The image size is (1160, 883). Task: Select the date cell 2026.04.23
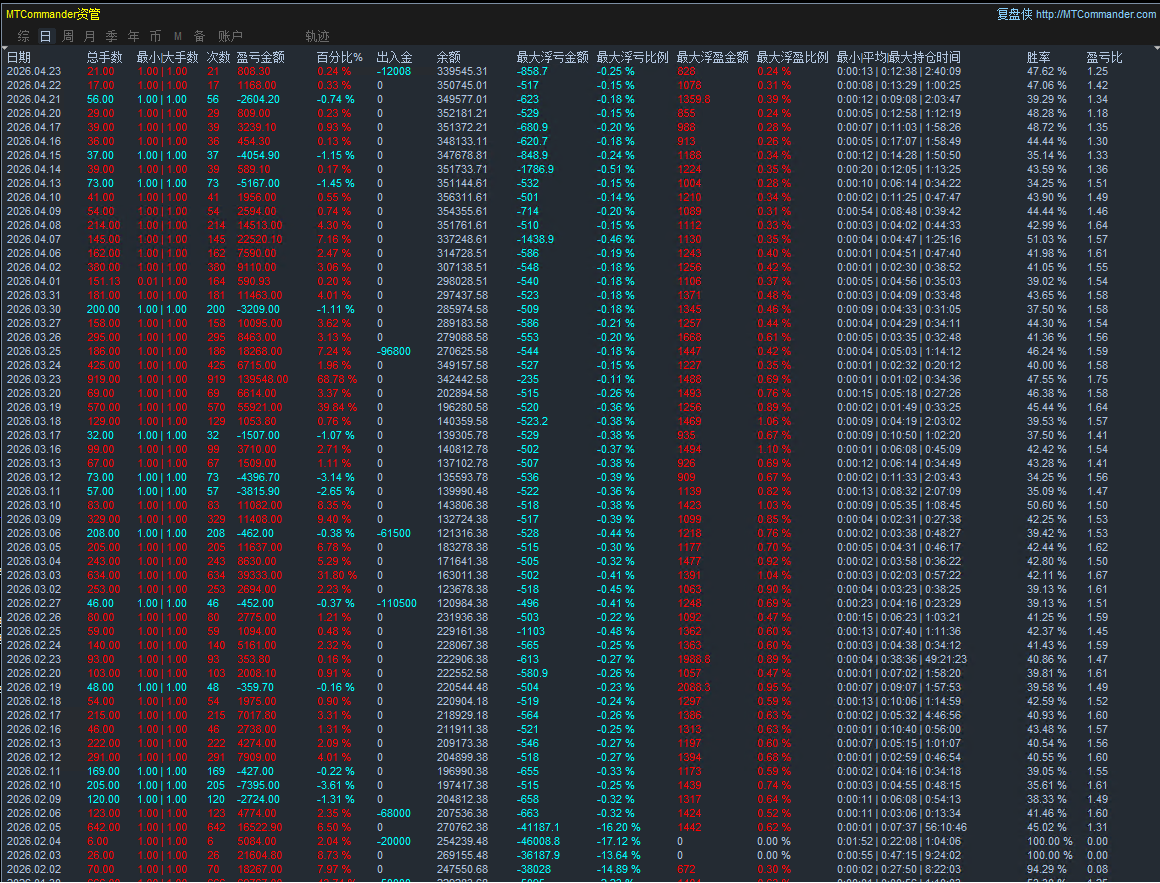[34, 72]
